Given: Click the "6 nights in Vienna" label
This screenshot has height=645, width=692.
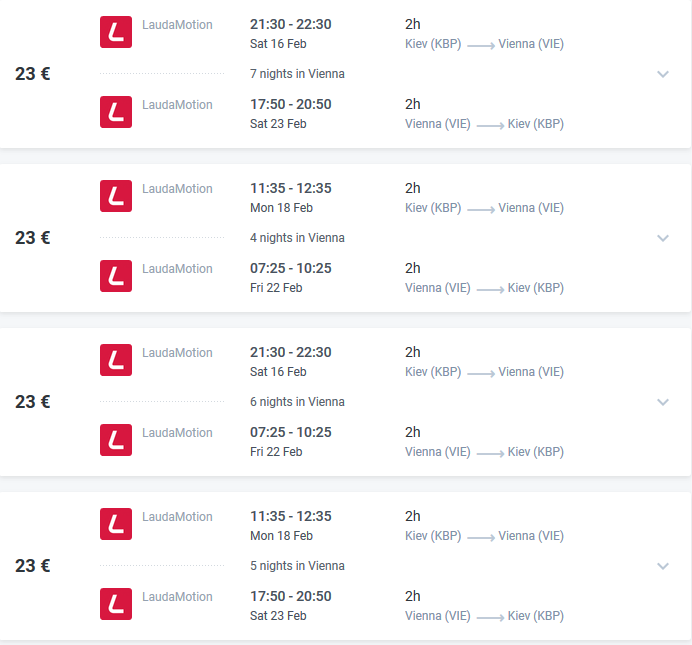Looking at the screenshot, I should point(297,402).
